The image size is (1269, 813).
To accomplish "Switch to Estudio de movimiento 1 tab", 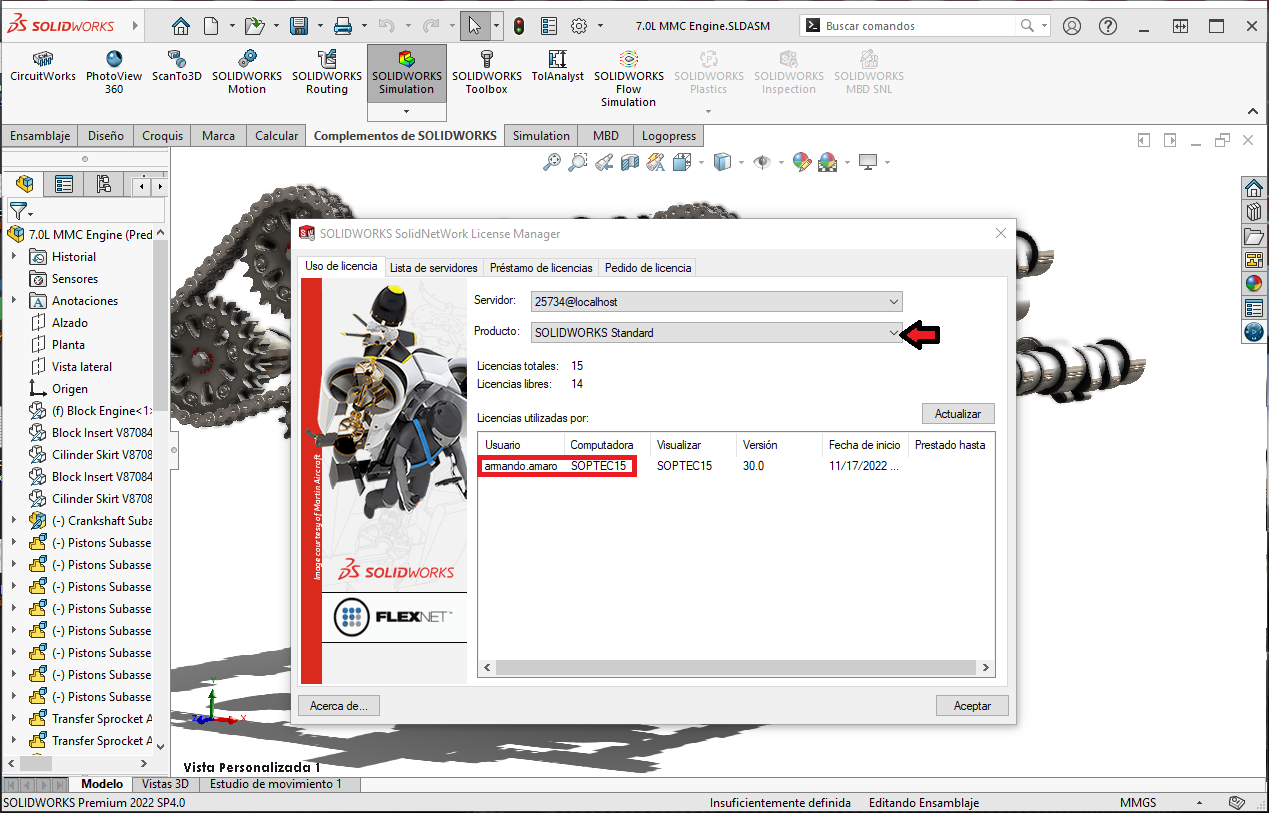I will (276, 784).
